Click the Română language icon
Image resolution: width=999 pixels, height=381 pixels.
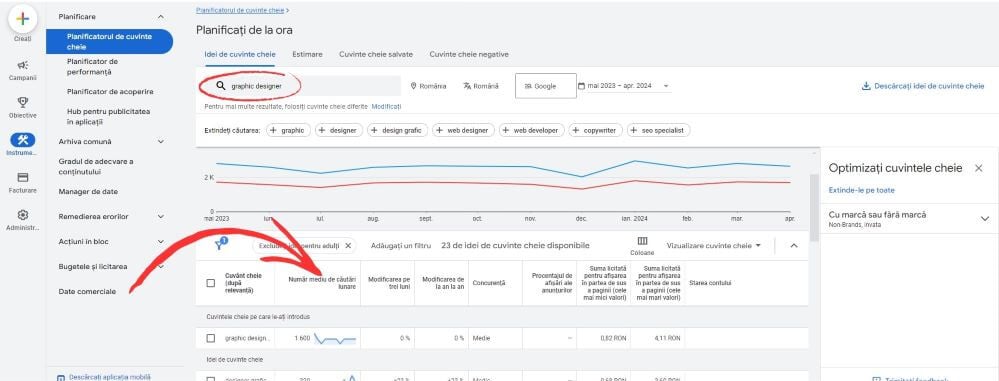[467, 86]
